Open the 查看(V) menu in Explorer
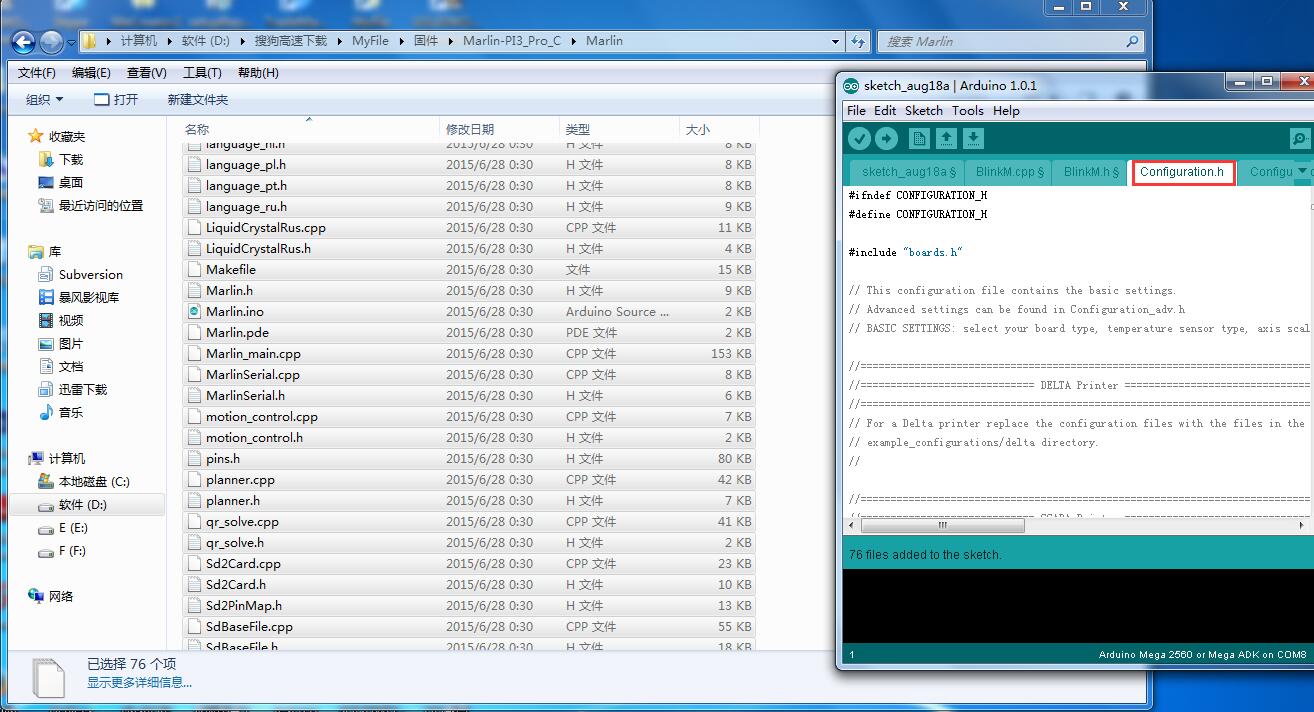1314x712 pixels. pos(147,72)
